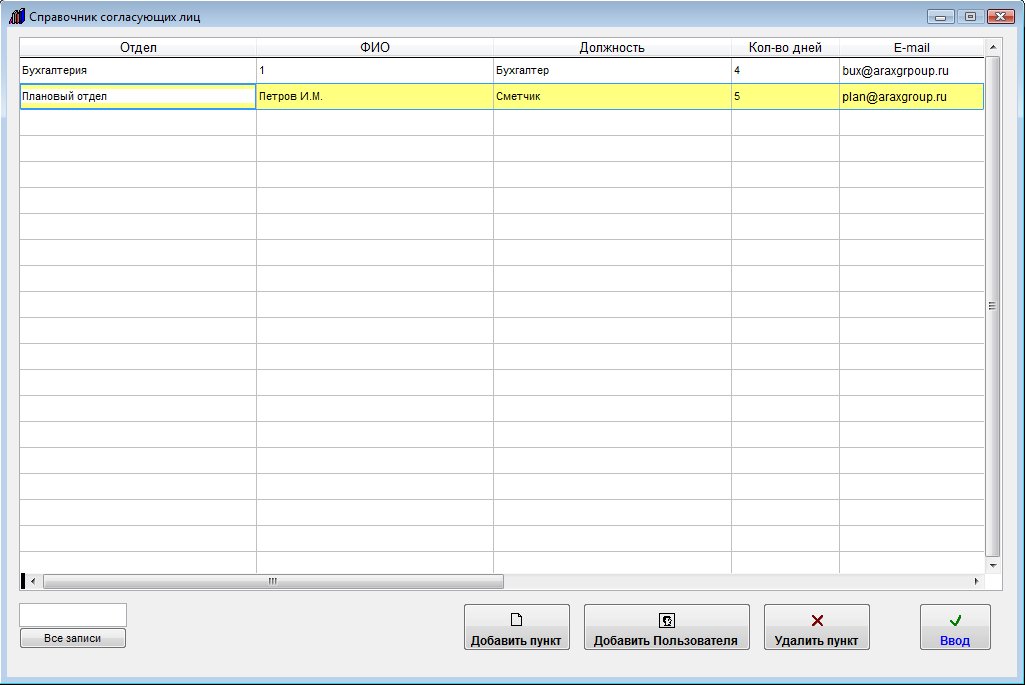Viewport: 1026px width, 685px height.
Task: Select the Сметчик position cell
Action: [612, 96]
